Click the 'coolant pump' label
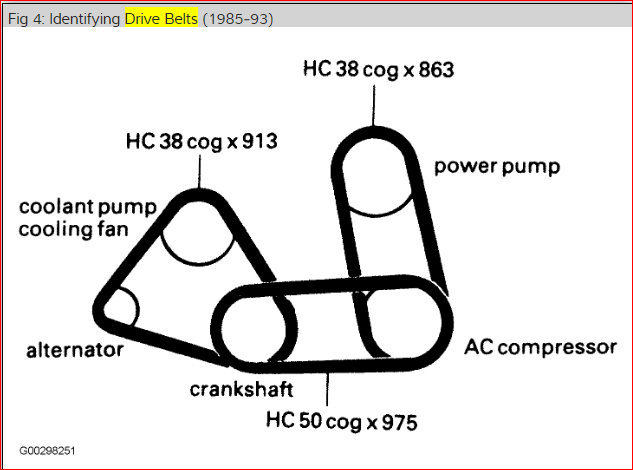Viewport: 633px width, 470px height. tap(88, 207)
